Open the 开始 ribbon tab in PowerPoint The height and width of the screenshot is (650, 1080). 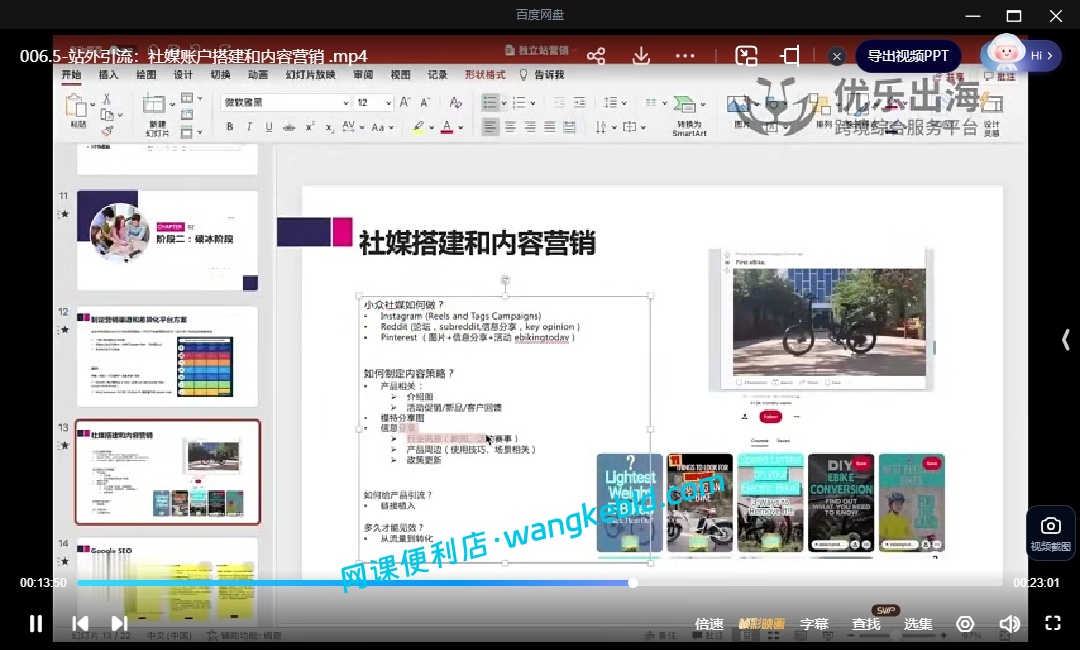[71, 74]
